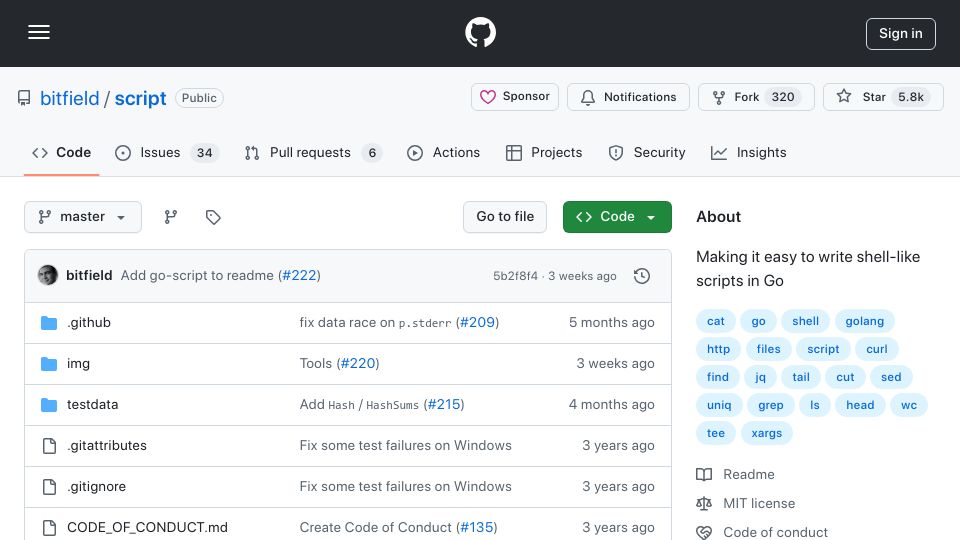This screenshot has width=960, height=540.
Task: View branches via the branch icon
Action: click(171, 217)
